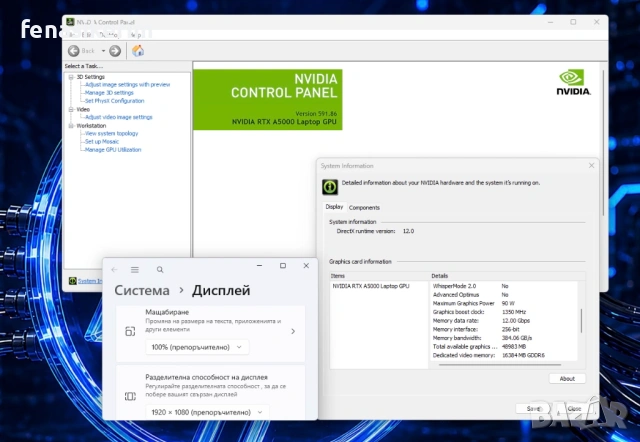Click the Мащабиране scale icon
640x442 pixels.
(130, 331)
